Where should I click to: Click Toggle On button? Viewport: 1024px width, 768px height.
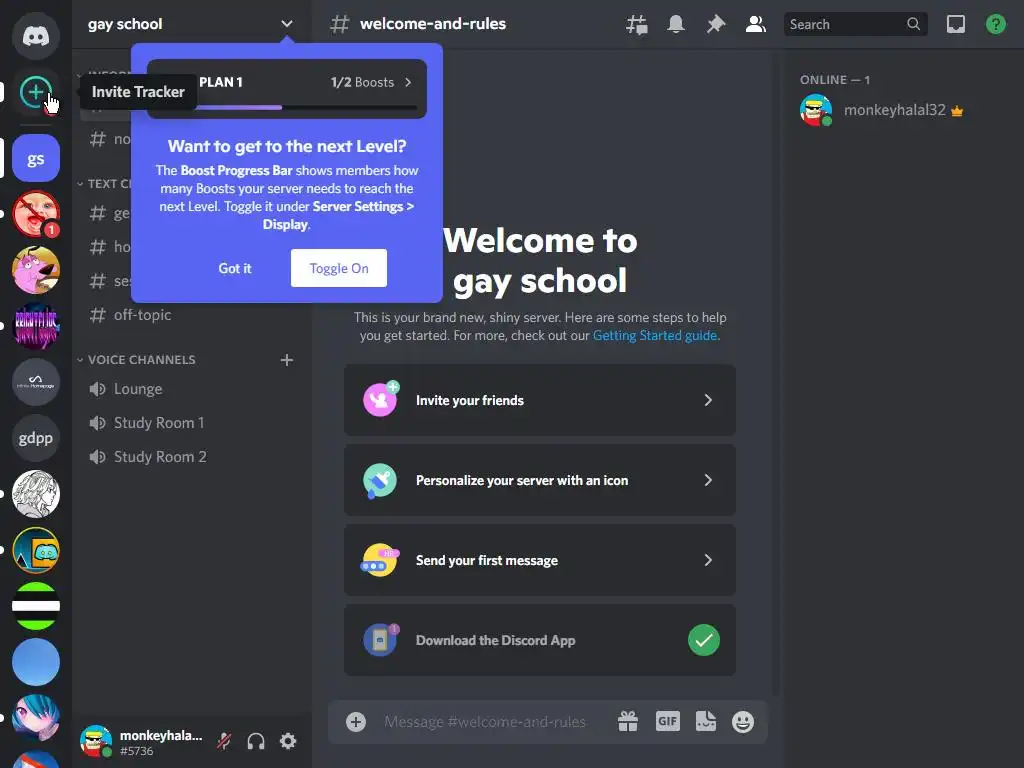coord(338,268)
